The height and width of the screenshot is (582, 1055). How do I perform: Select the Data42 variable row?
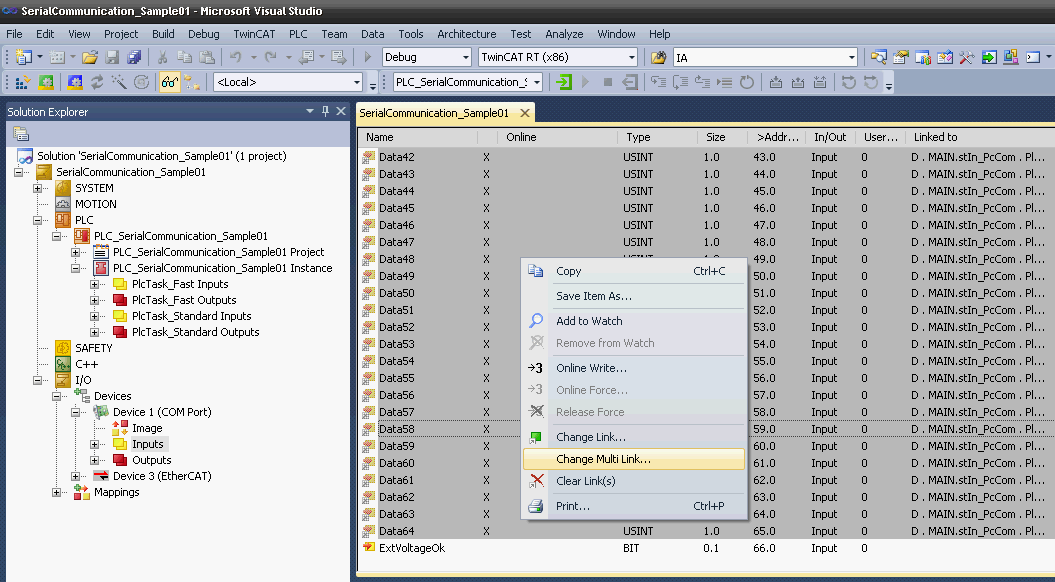click(706, 157)
